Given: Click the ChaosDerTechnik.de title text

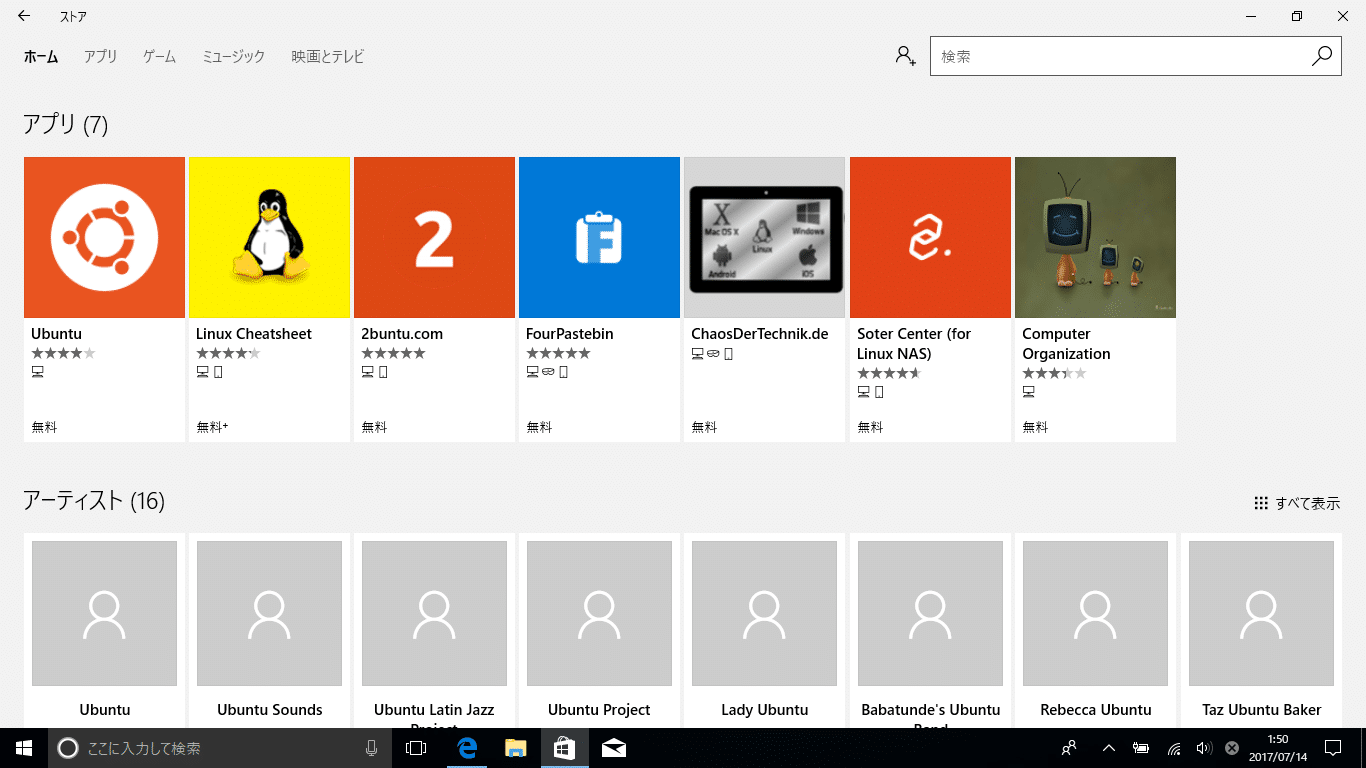Looking at the screenshot, I should pyautogui.click(x=760, y=334).
